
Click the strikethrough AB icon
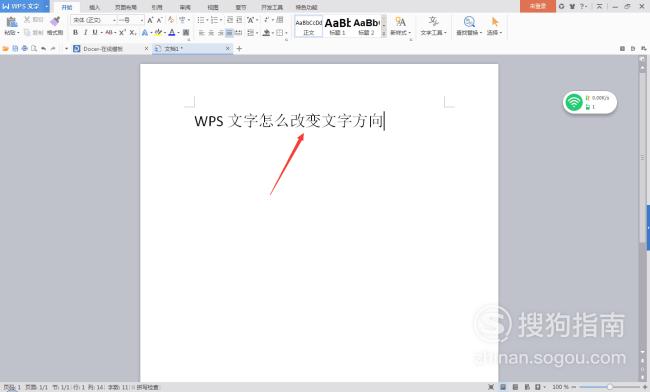(109, 32)
